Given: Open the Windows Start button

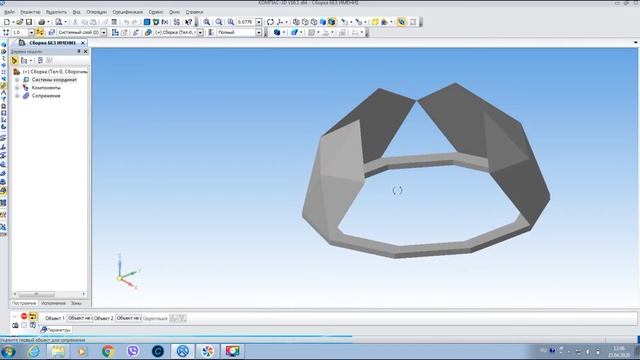Looking at the screenshot, I should (8, 351).
